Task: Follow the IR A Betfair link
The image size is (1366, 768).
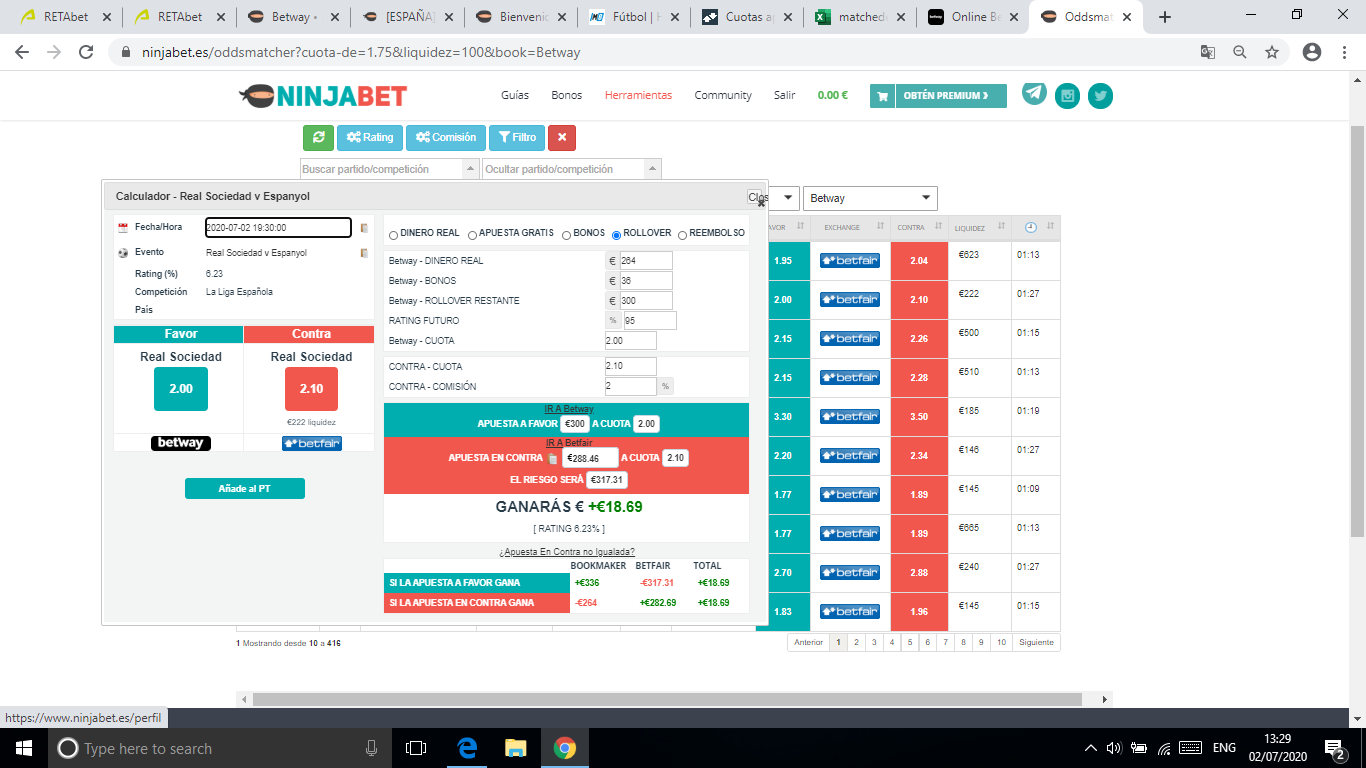Action: [x=569, y=443]
